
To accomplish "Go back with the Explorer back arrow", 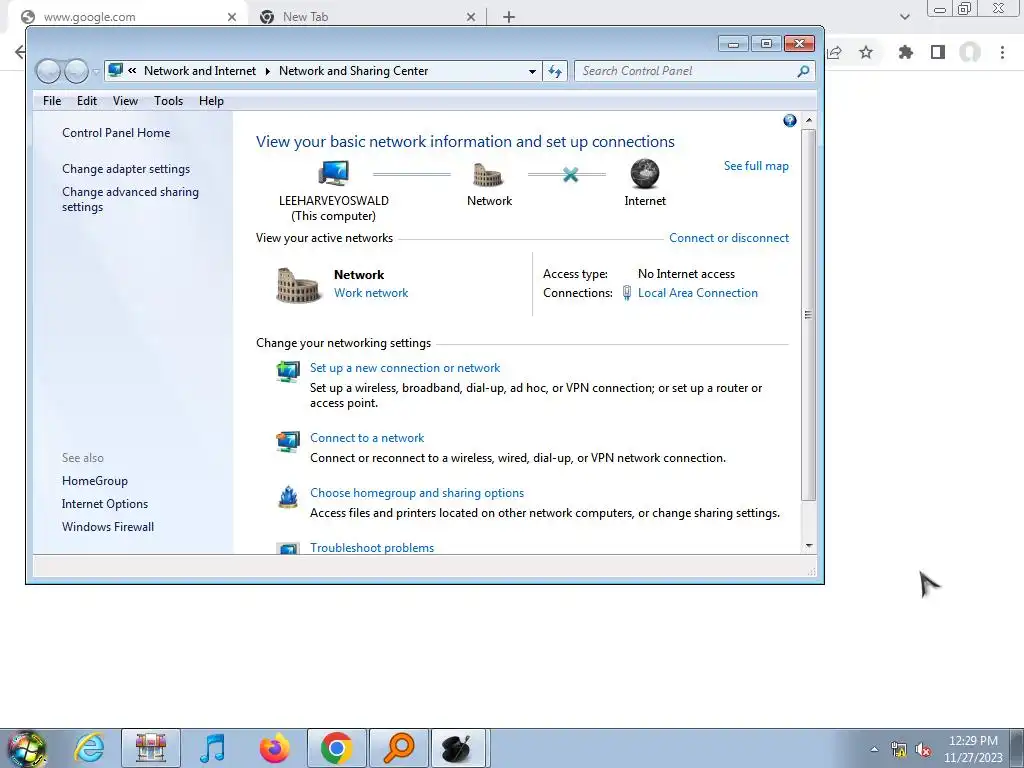I will [48, 71].
